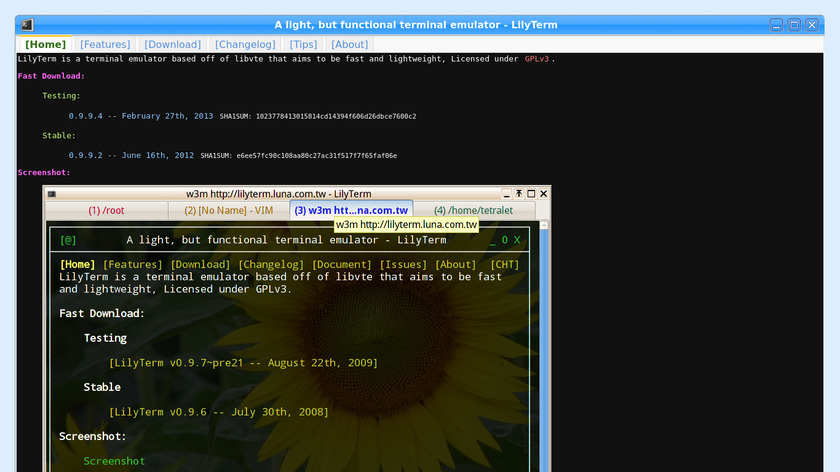840x472 pixels.
Task: Select the (3) w3m htt...na.com.tw tab
Action: tap(351, 211)
